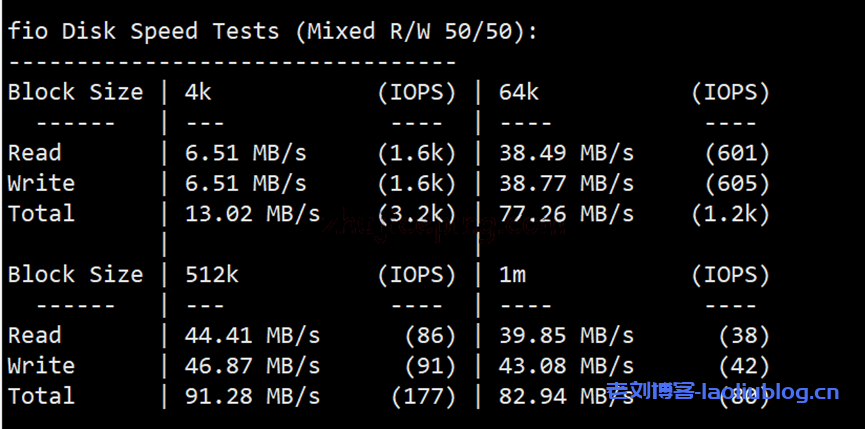Image resolution: width=865 pixels, height=429 pixels.
Task: Click the 13.02 MB/s 4k total value
Action: 252,213
